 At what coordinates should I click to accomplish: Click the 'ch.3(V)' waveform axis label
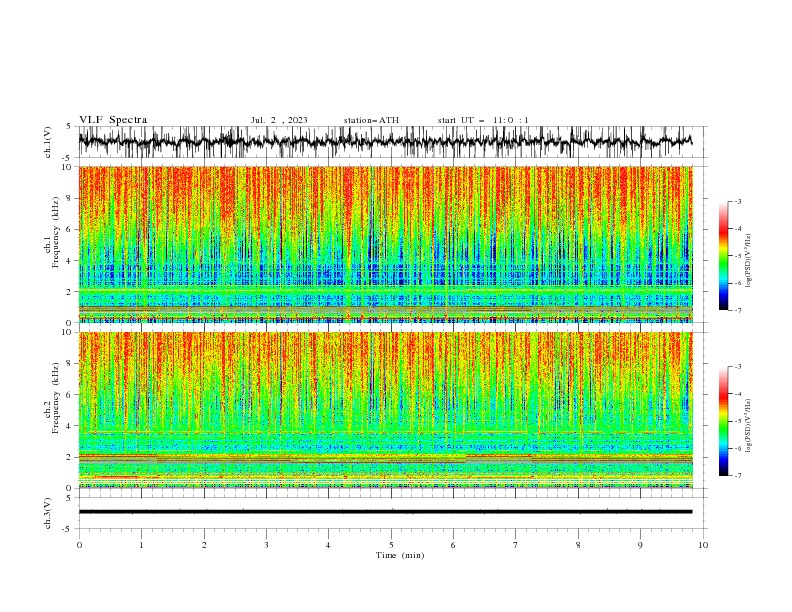[48, 513]
